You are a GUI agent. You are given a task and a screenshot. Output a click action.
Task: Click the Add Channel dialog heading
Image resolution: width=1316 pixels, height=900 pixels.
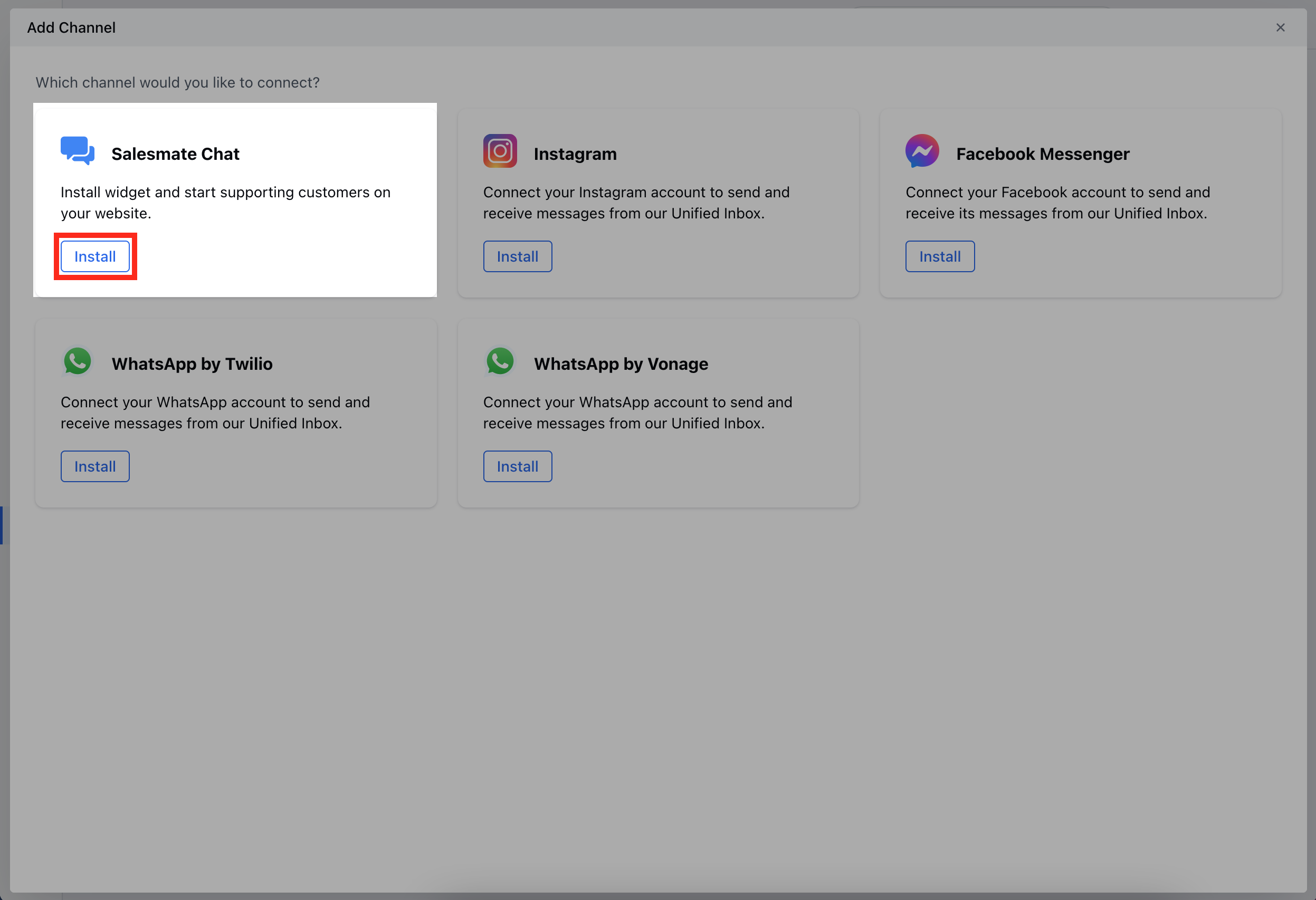pos(71,28)
